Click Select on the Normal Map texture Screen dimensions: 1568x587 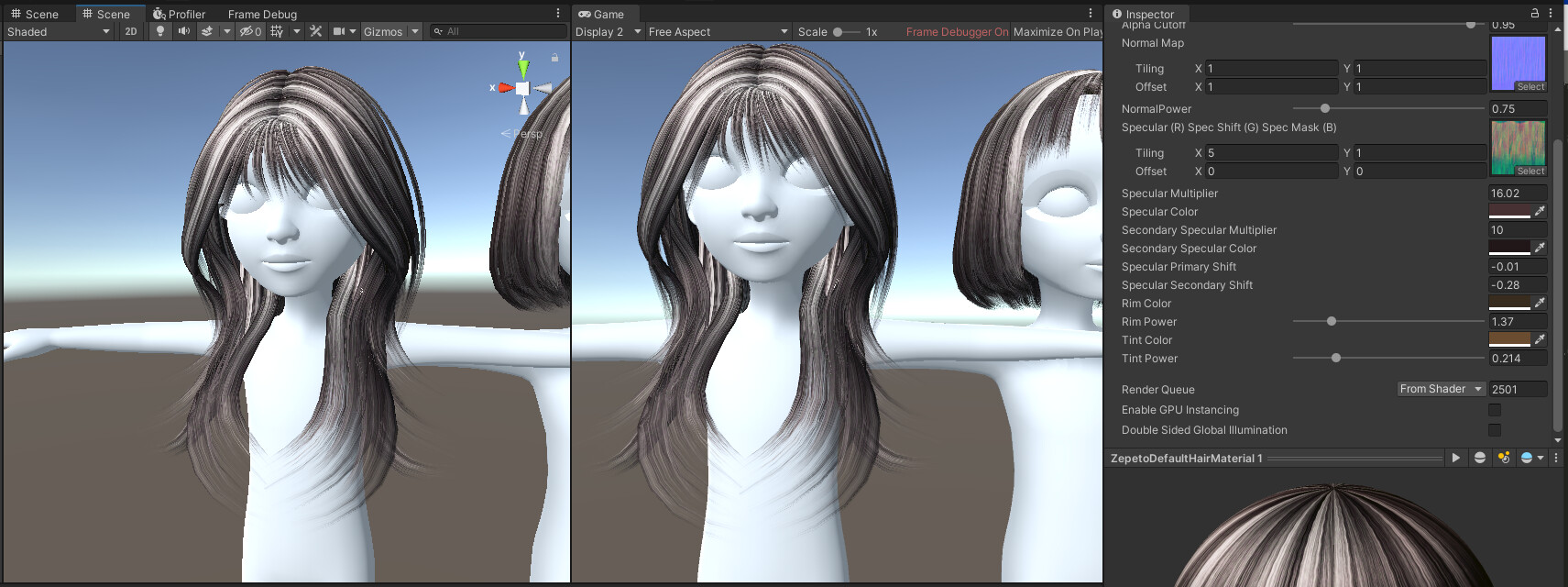point(1530,86)
